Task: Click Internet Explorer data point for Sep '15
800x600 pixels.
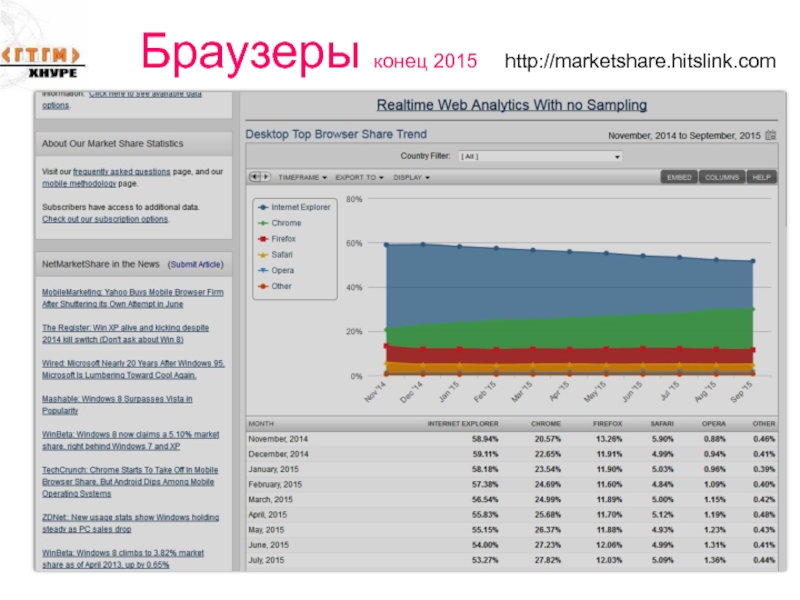Action: tap(753, 261)
